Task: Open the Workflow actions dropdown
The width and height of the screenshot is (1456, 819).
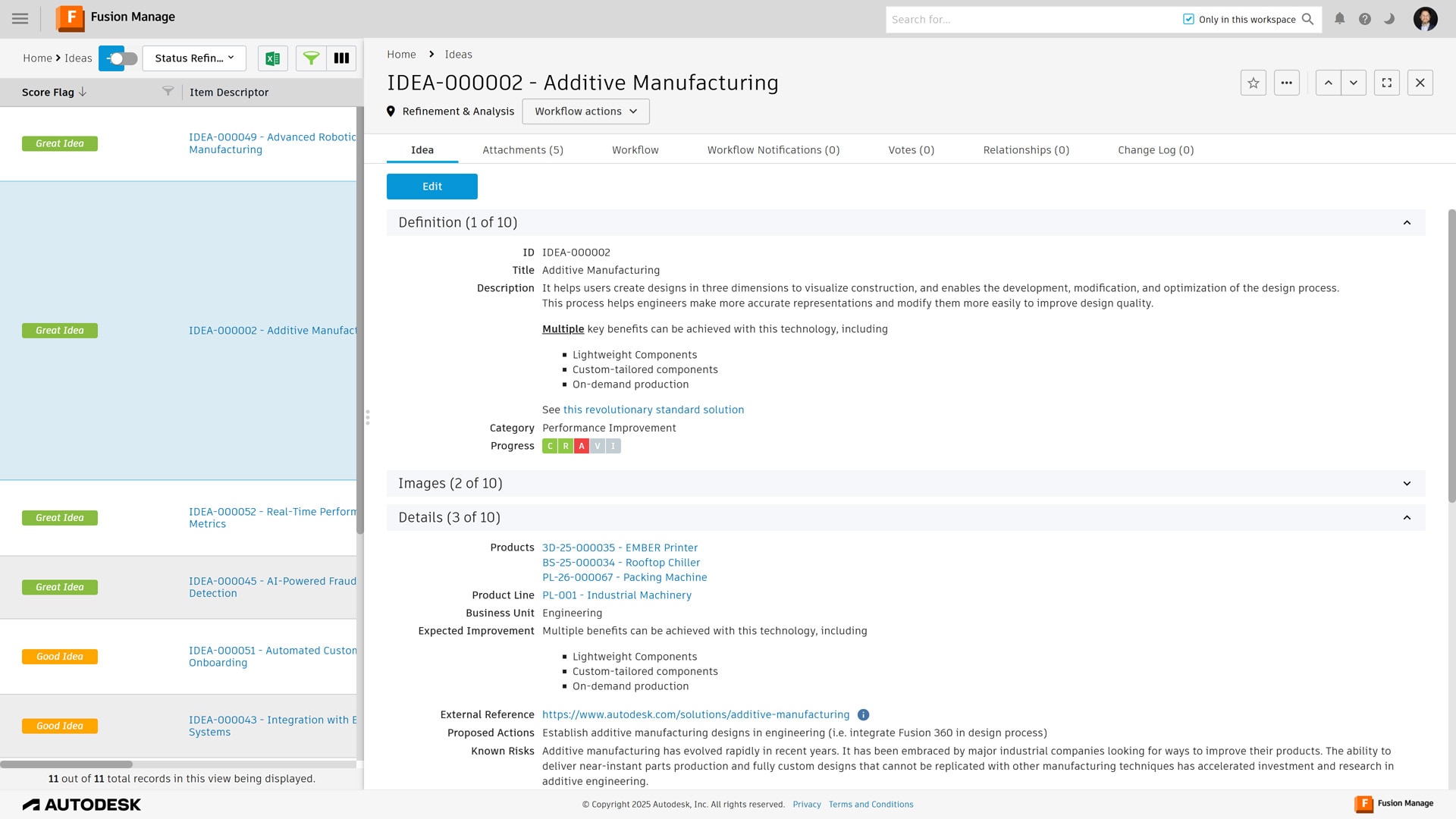Action: click(585, 111)
